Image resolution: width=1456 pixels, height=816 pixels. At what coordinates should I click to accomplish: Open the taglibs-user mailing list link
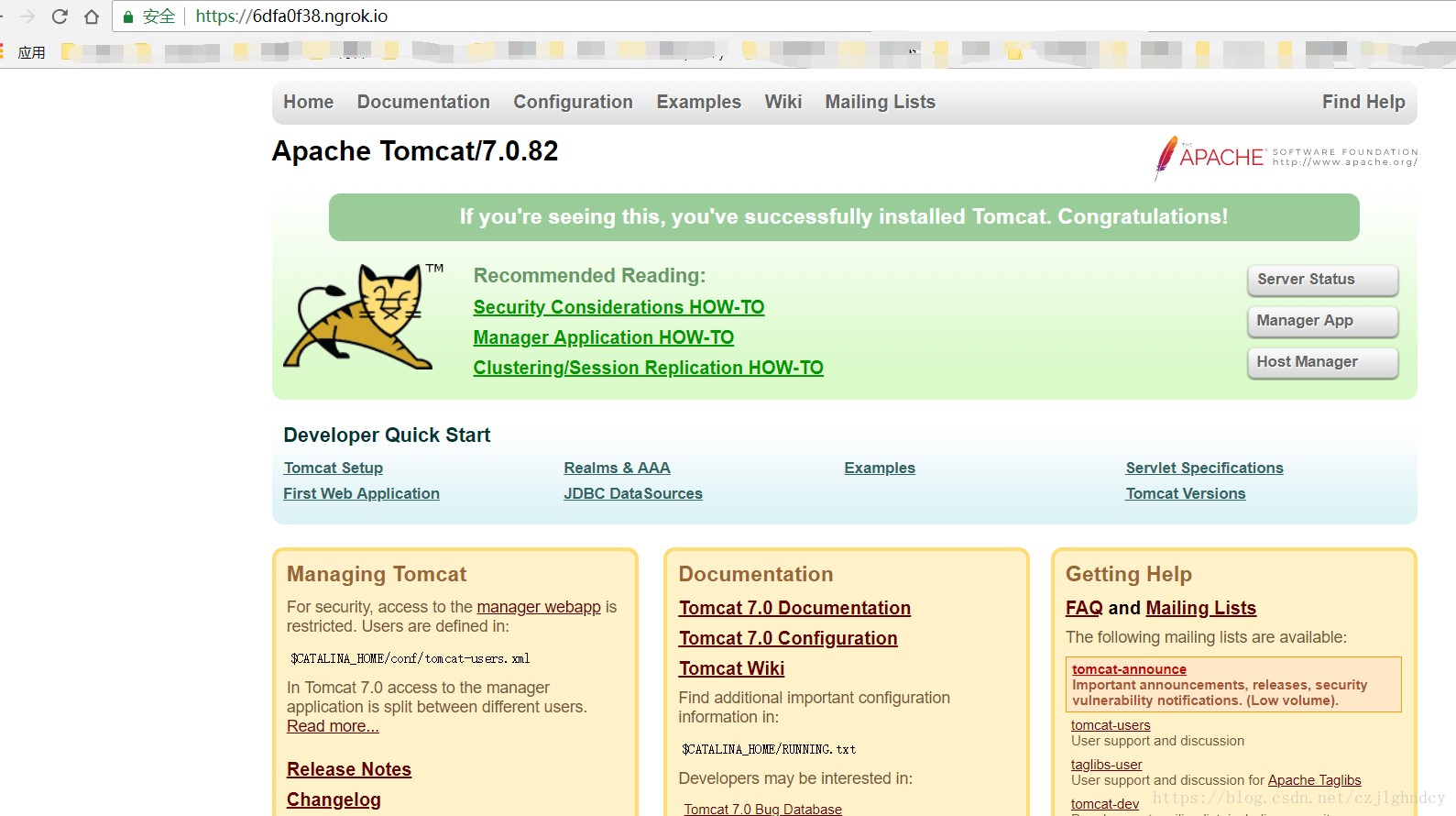click(x=1106, y=765)
